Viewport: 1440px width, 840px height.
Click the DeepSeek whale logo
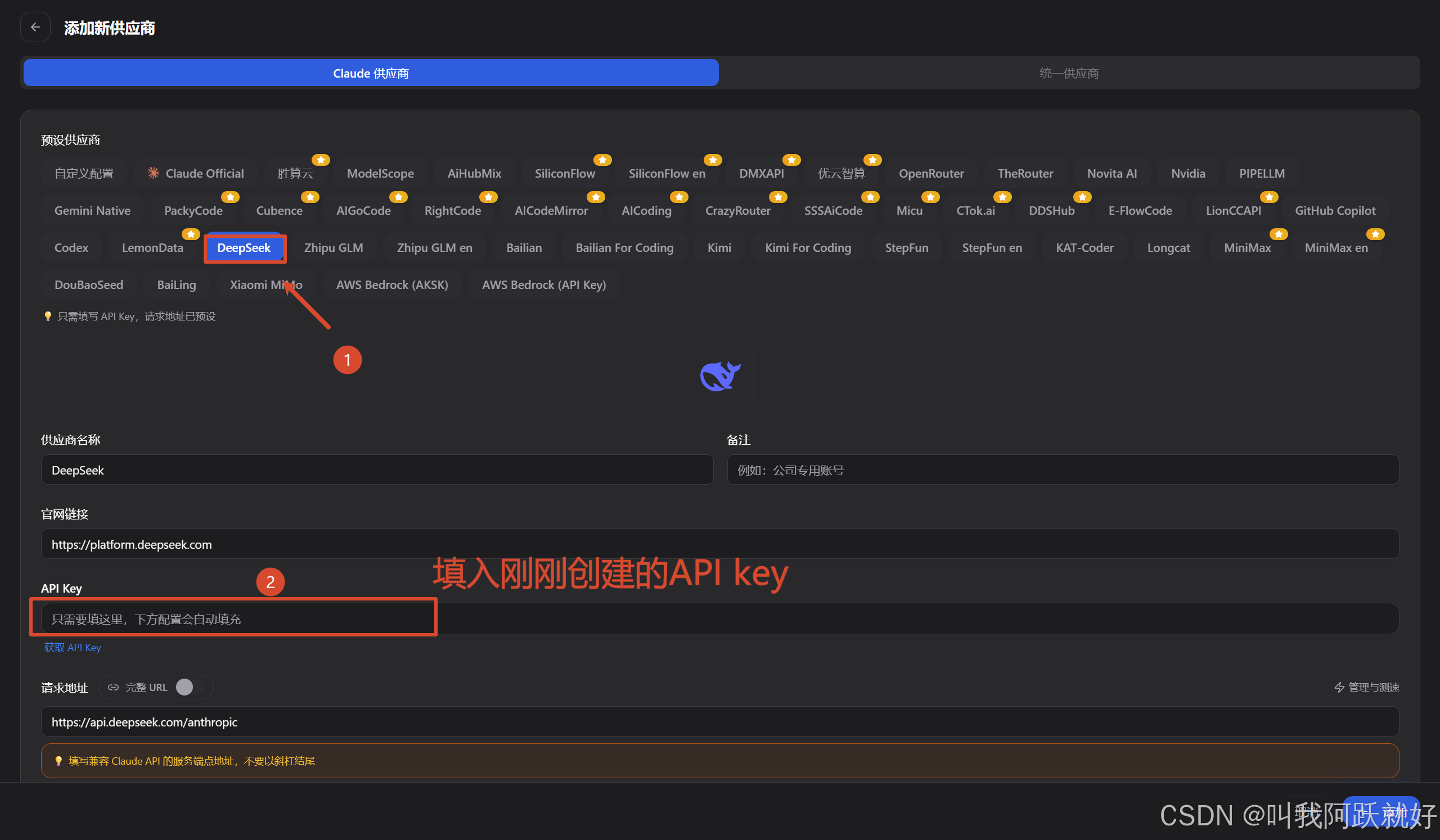pyautogui.click(x=720, y=377)
